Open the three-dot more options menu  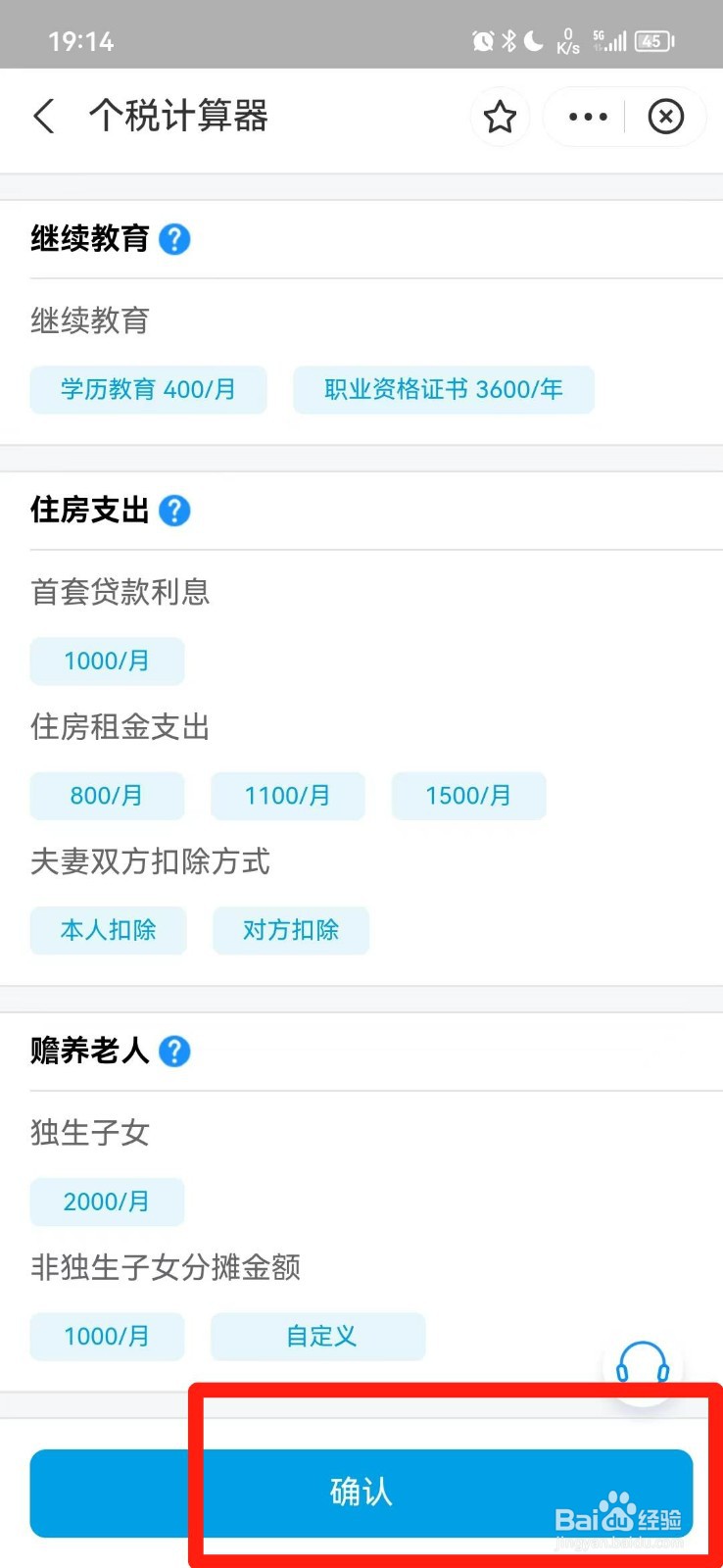click(x=588, y=117)
